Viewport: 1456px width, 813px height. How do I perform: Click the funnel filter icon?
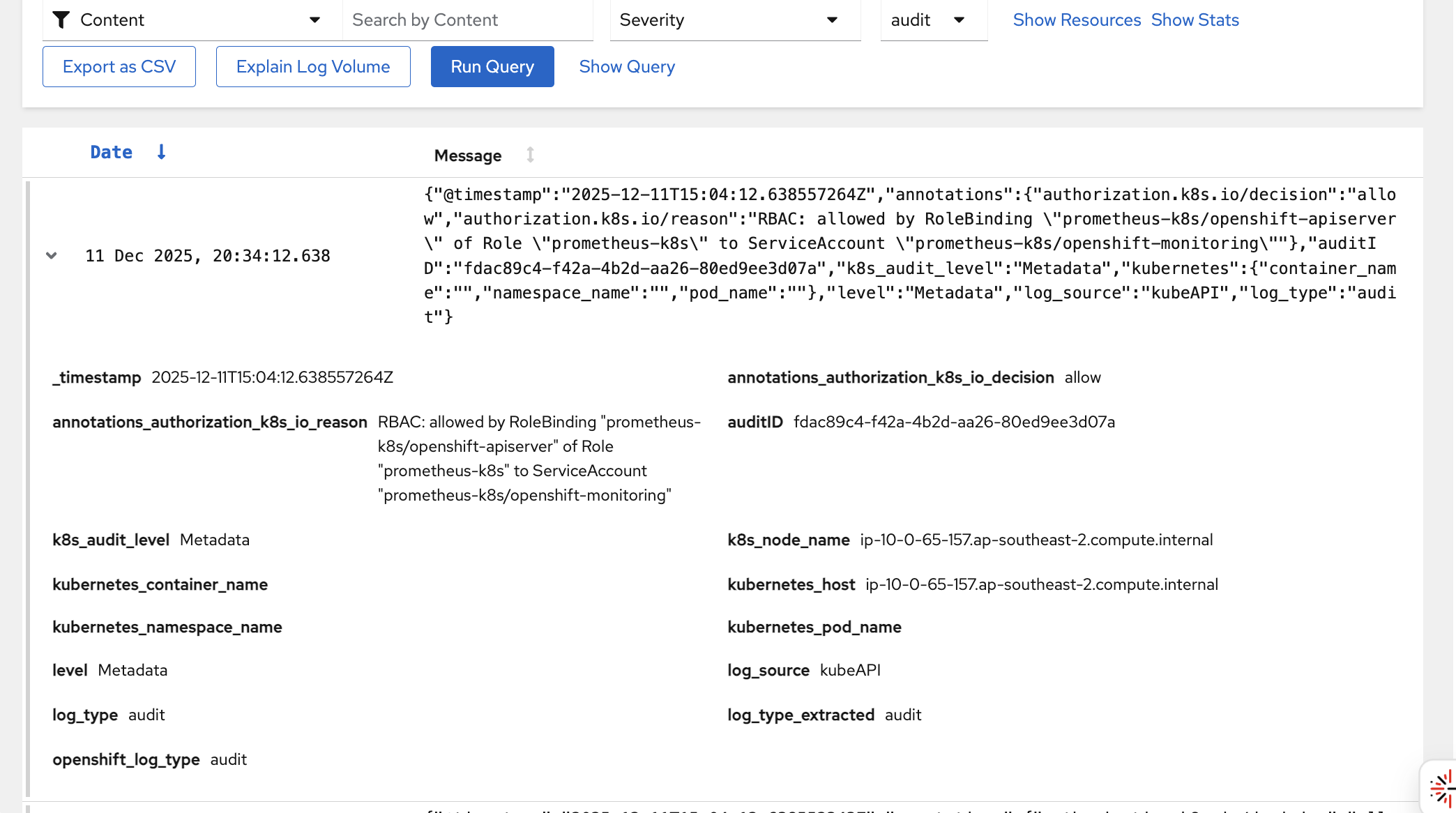[x=61, y=20]
